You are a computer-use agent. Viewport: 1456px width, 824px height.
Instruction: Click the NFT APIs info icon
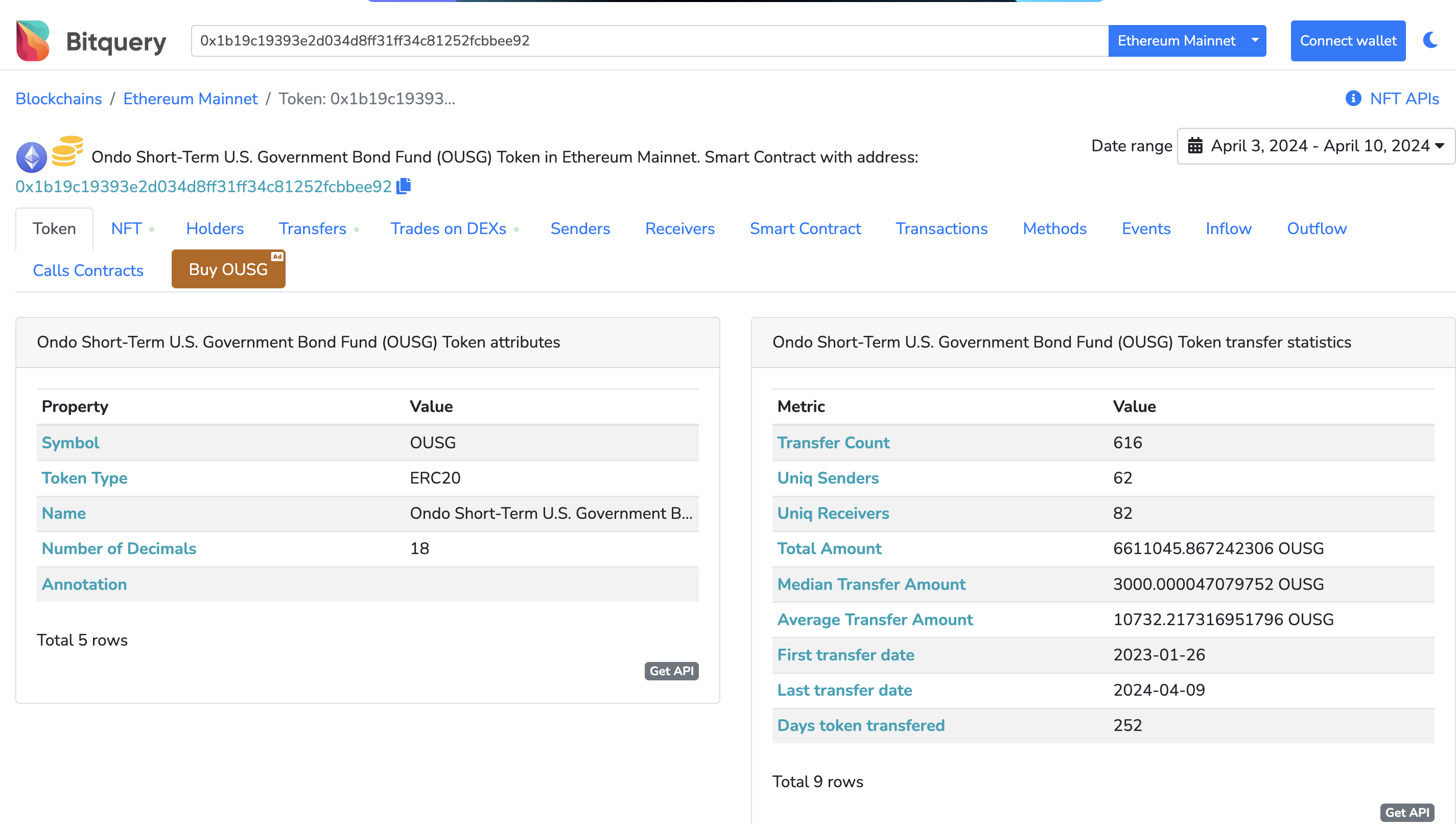(1353, 99)
